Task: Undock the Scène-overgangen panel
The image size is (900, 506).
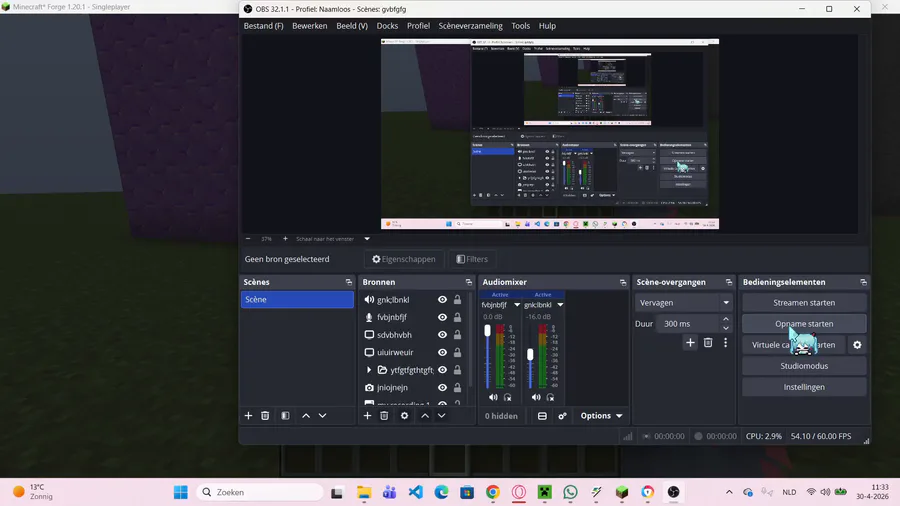Action: coord(729,282)
